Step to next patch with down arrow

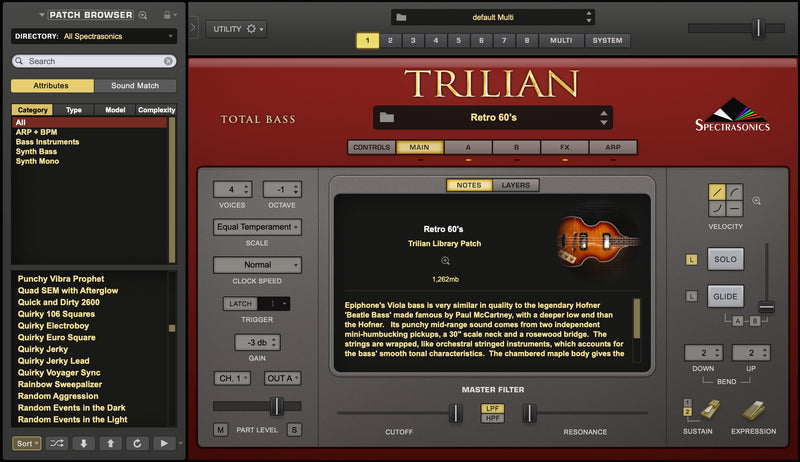coord(84,443)
